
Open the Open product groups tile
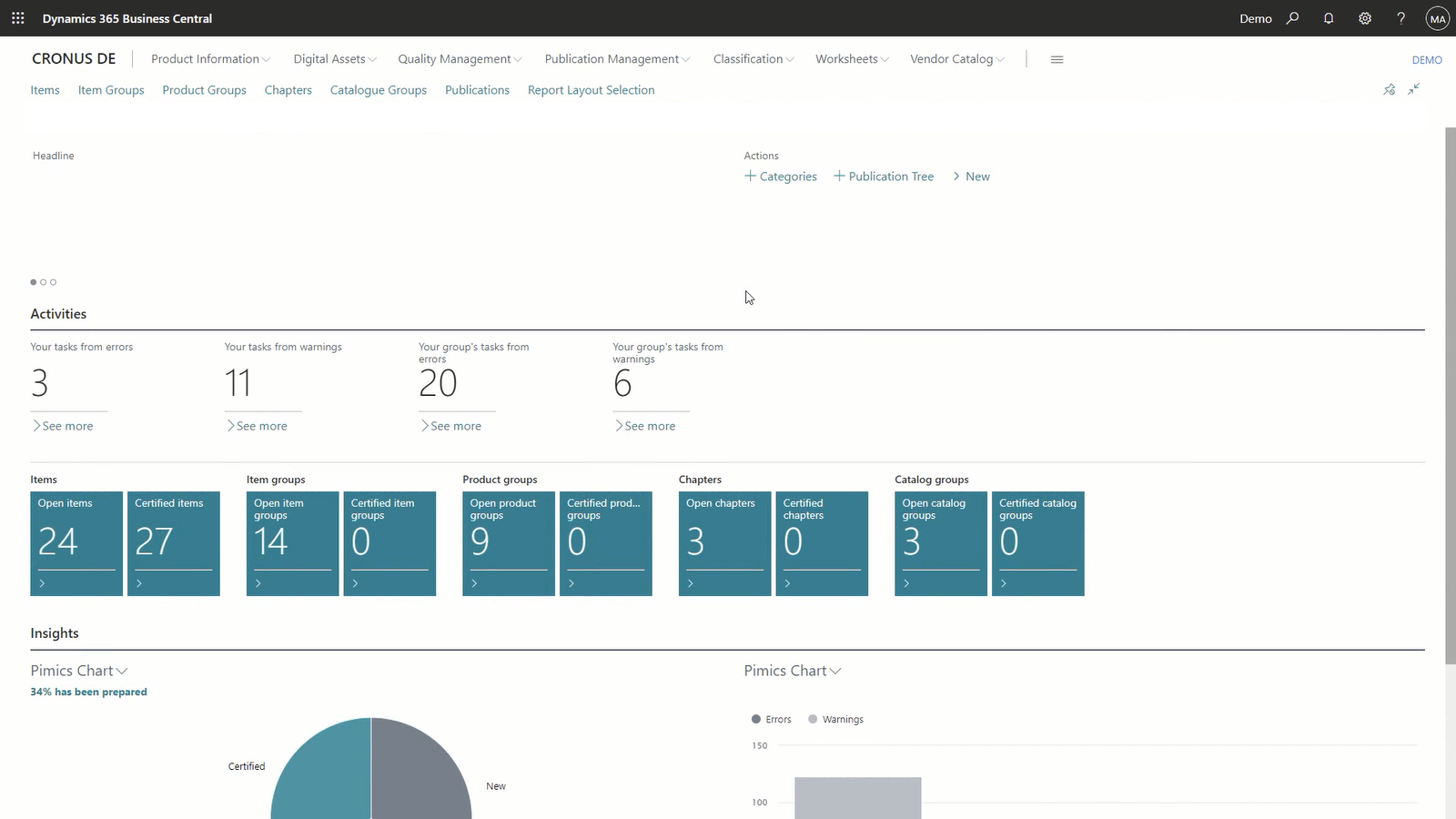[509, 543]
